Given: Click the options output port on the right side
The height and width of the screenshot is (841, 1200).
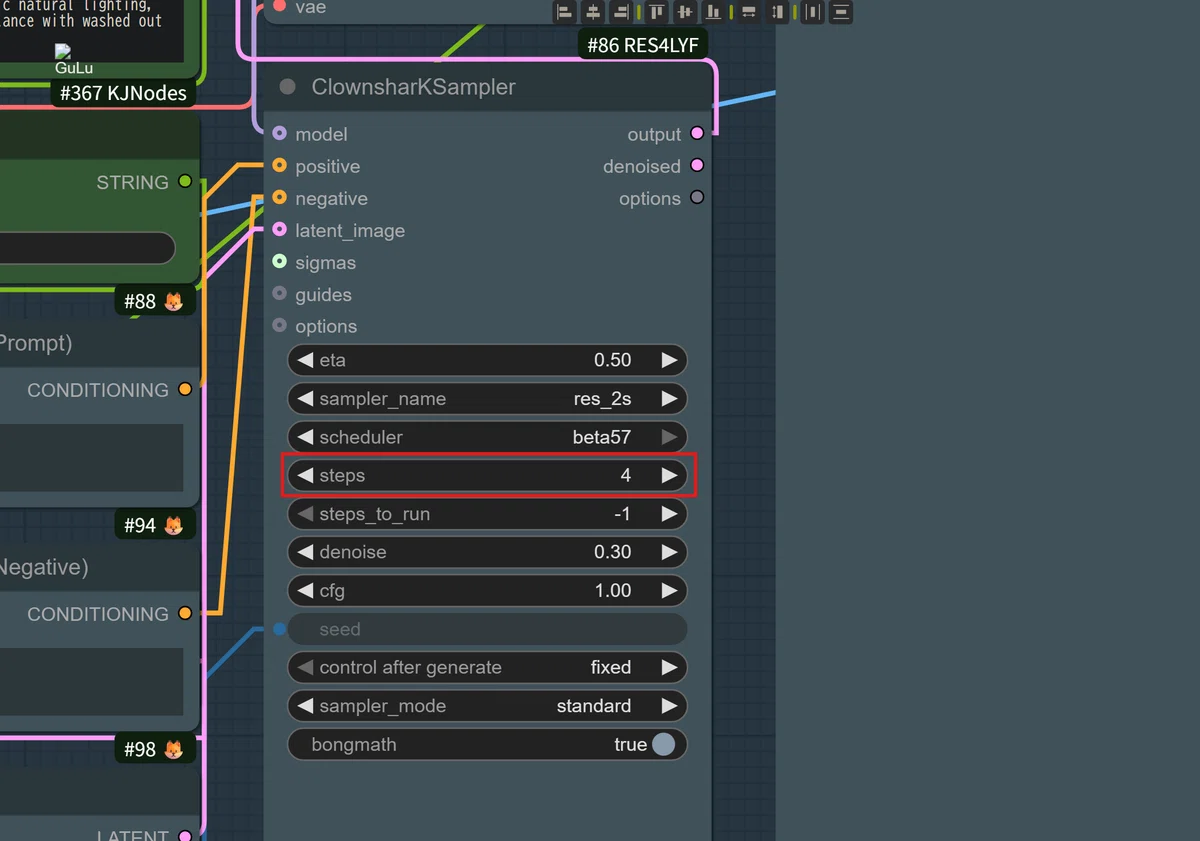Looking at the screenshot, I should [x=697, y=198].
